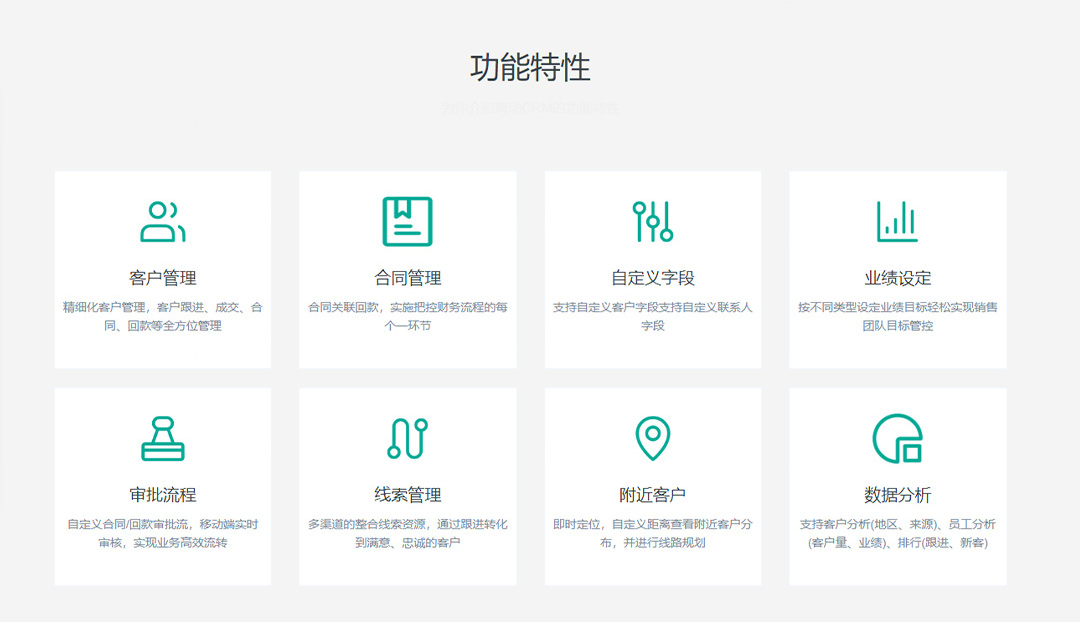Open the 附近客户 heading
The width and height of the screenshot is (1080, 622).
pyautogui.click(x=653, y=495)
